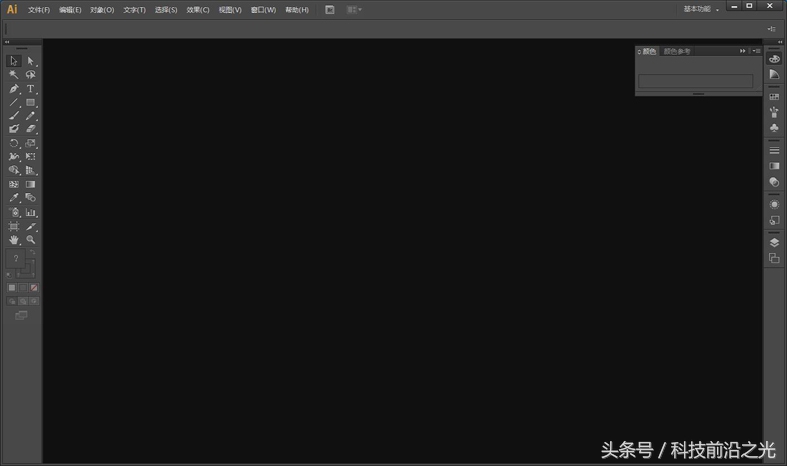Select the Magic Wand tool
Screen dimensions: 787x466
(14, 75)
